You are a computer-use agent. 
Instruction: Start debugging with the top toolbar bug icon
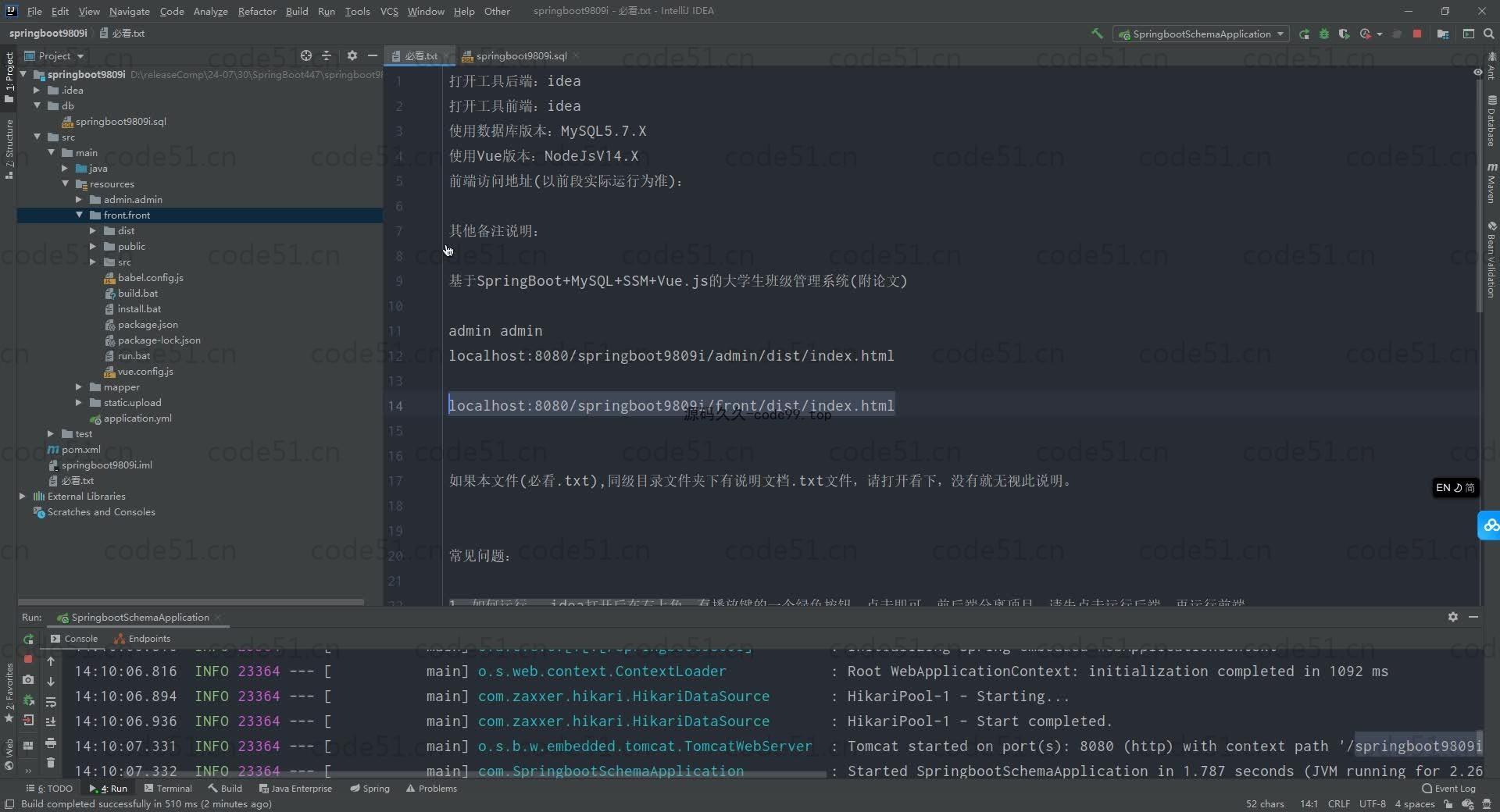pos(1324,34)
